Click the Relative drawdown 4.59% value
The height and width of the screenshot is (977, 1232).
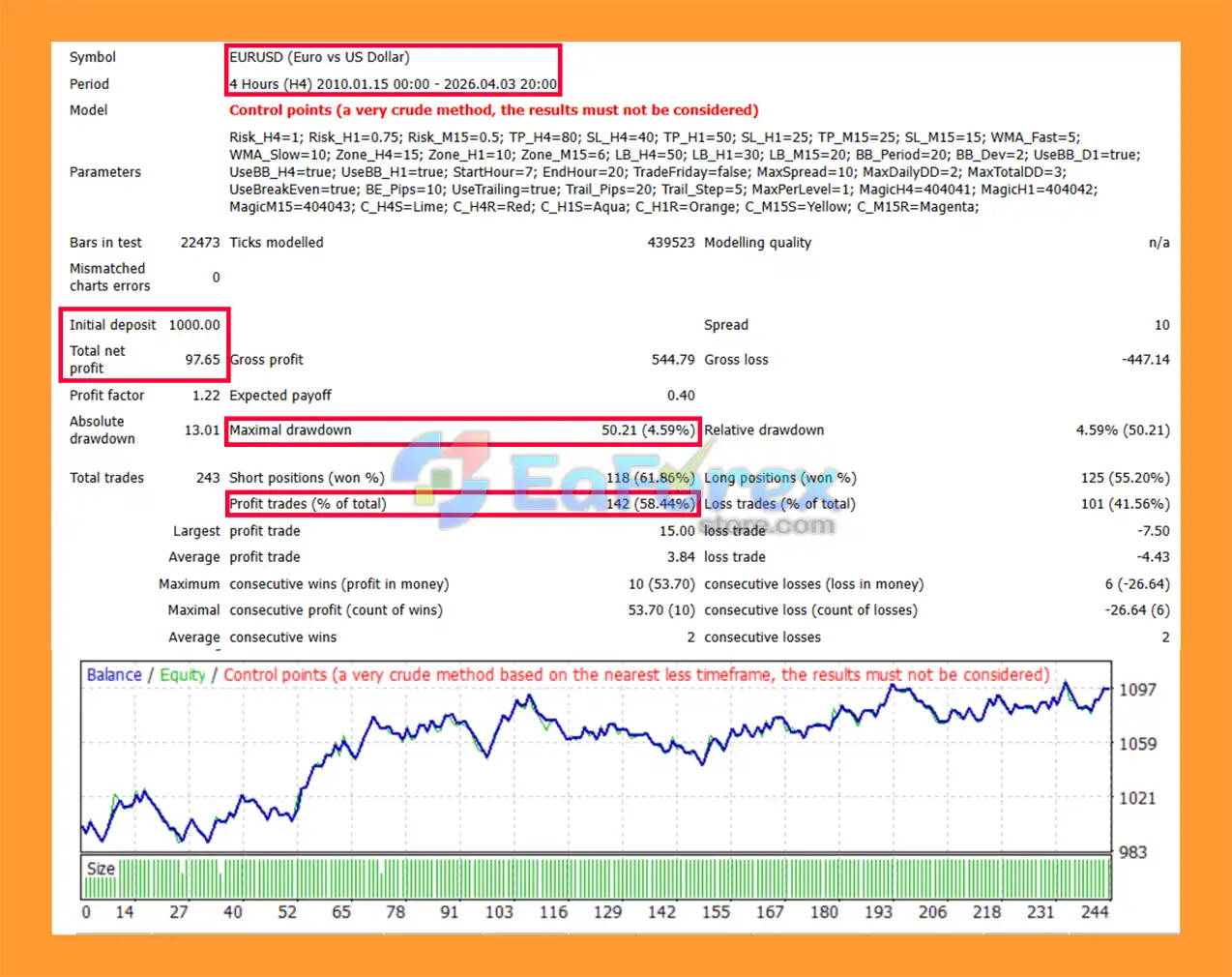(1122, 430)
